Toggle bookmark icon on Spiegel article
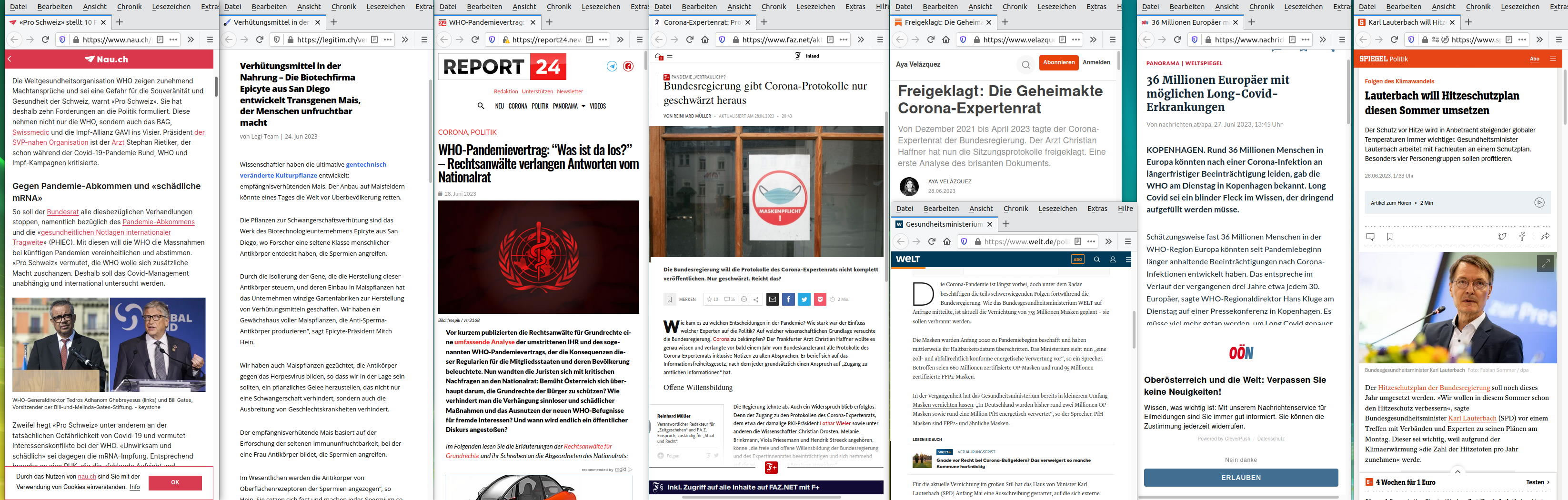1568x500 pixels. click(1390, 237)
